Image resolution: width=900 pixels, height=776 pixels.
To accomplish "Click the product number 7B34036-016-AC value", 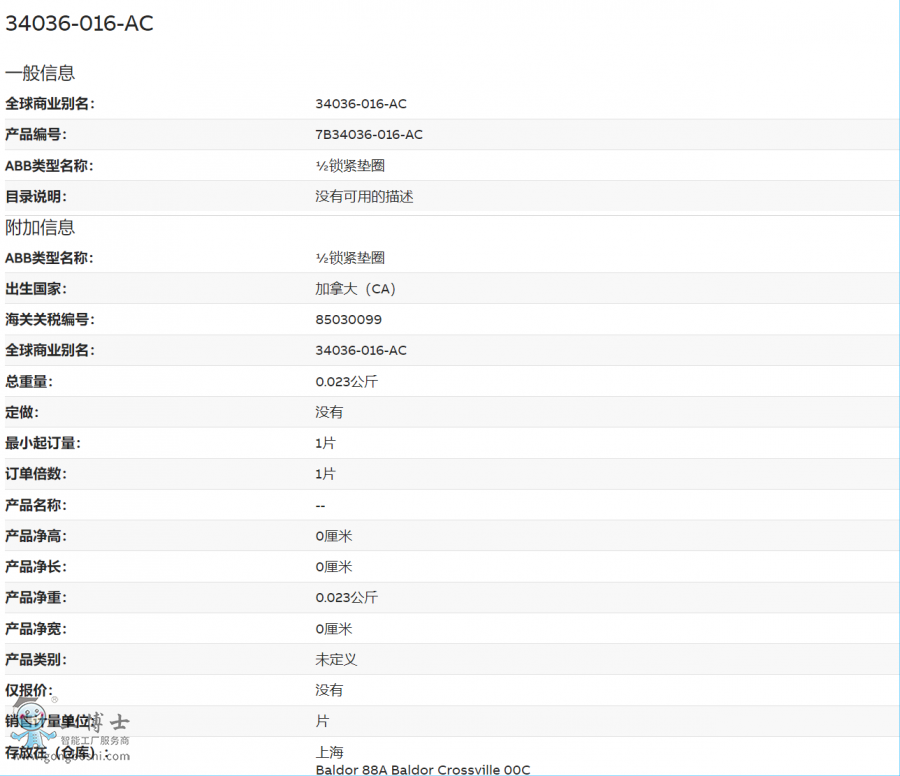I will point(369,135).
